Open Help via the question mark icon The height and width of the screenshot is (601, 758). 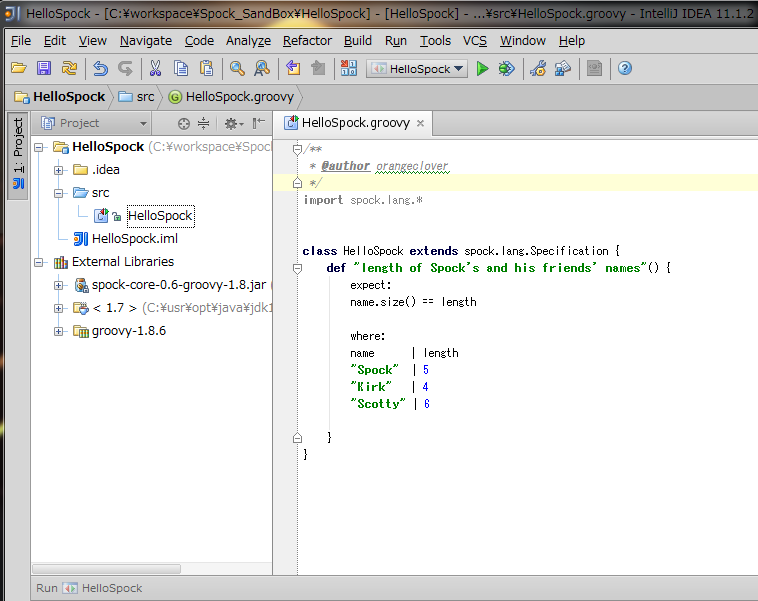click(625, 69)
